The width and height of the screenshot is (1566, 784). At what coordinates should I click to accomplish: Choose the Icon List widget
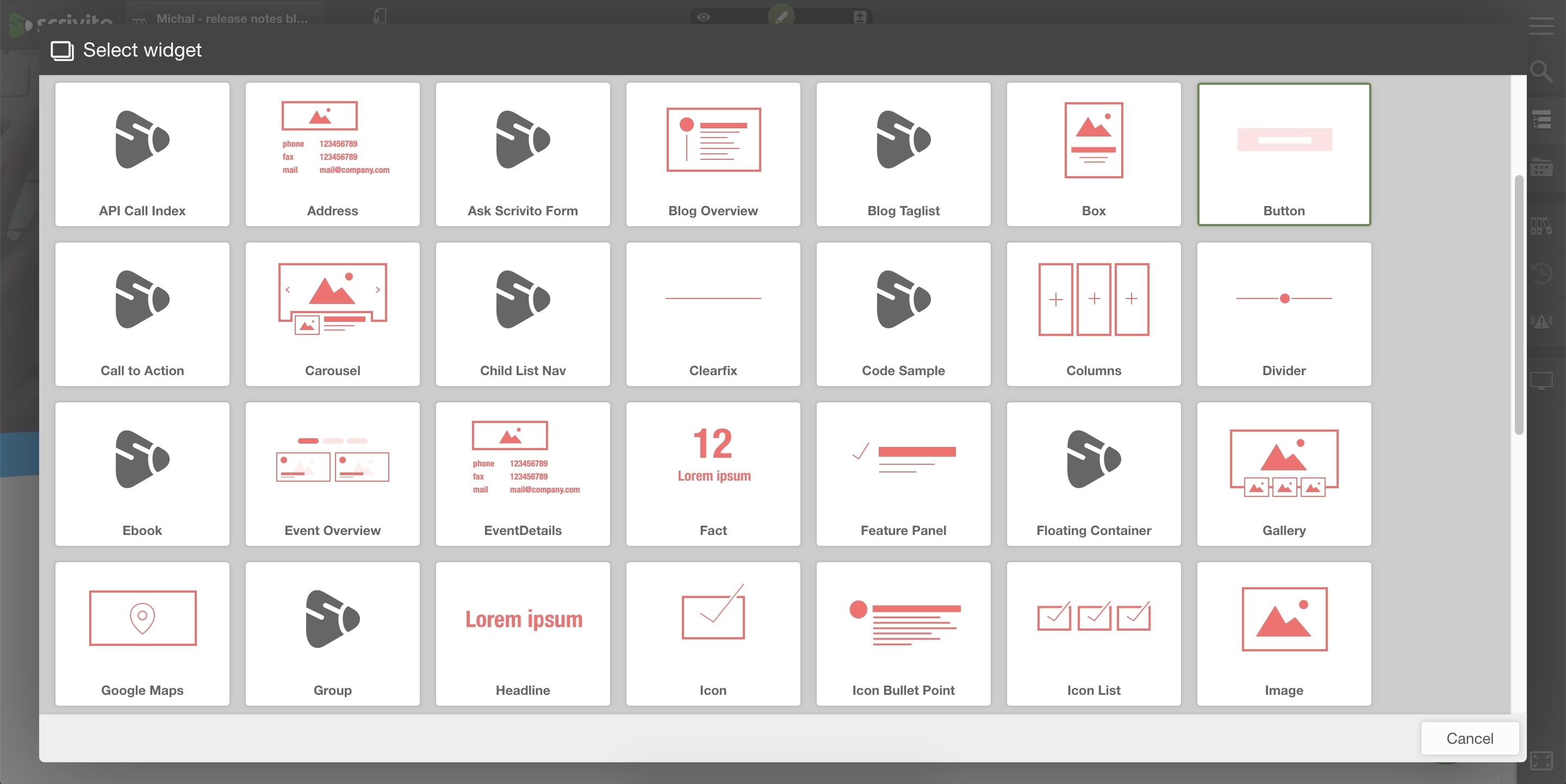[1093, 633]
